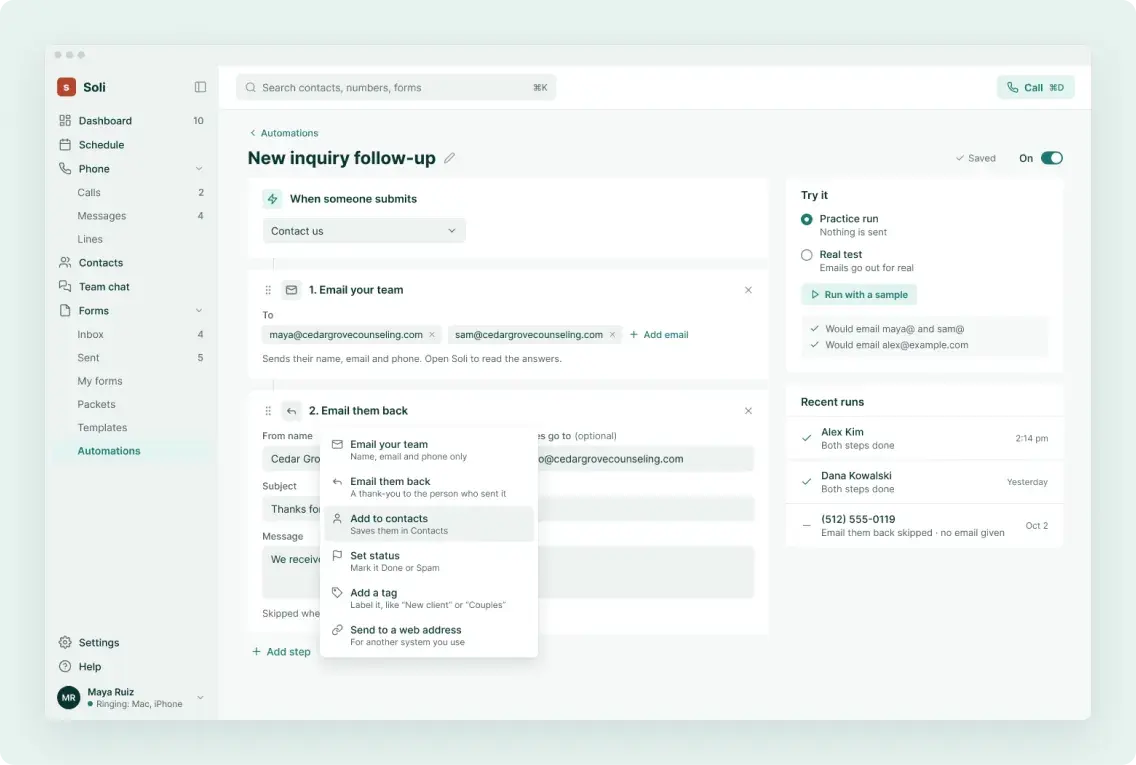Choose Add to contacts from the step menu
Image resolution: width=1136 pixels, height=765 pixels.
(429, 524)
